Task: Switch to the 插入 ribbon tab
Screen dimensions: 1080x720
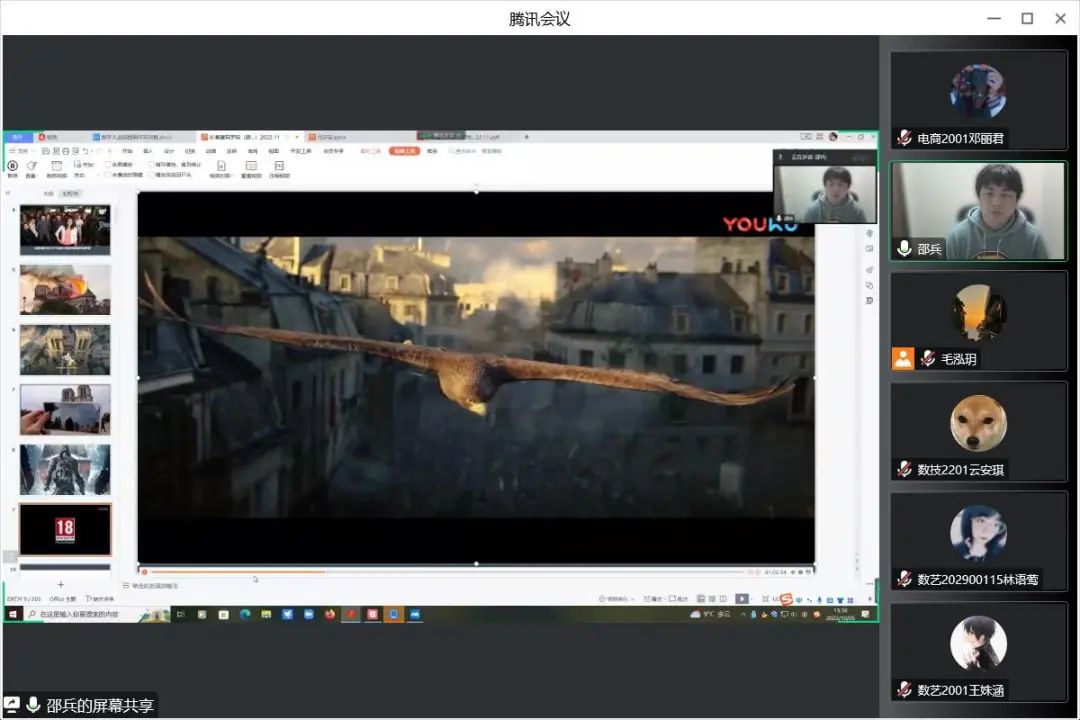Action: 147,151
